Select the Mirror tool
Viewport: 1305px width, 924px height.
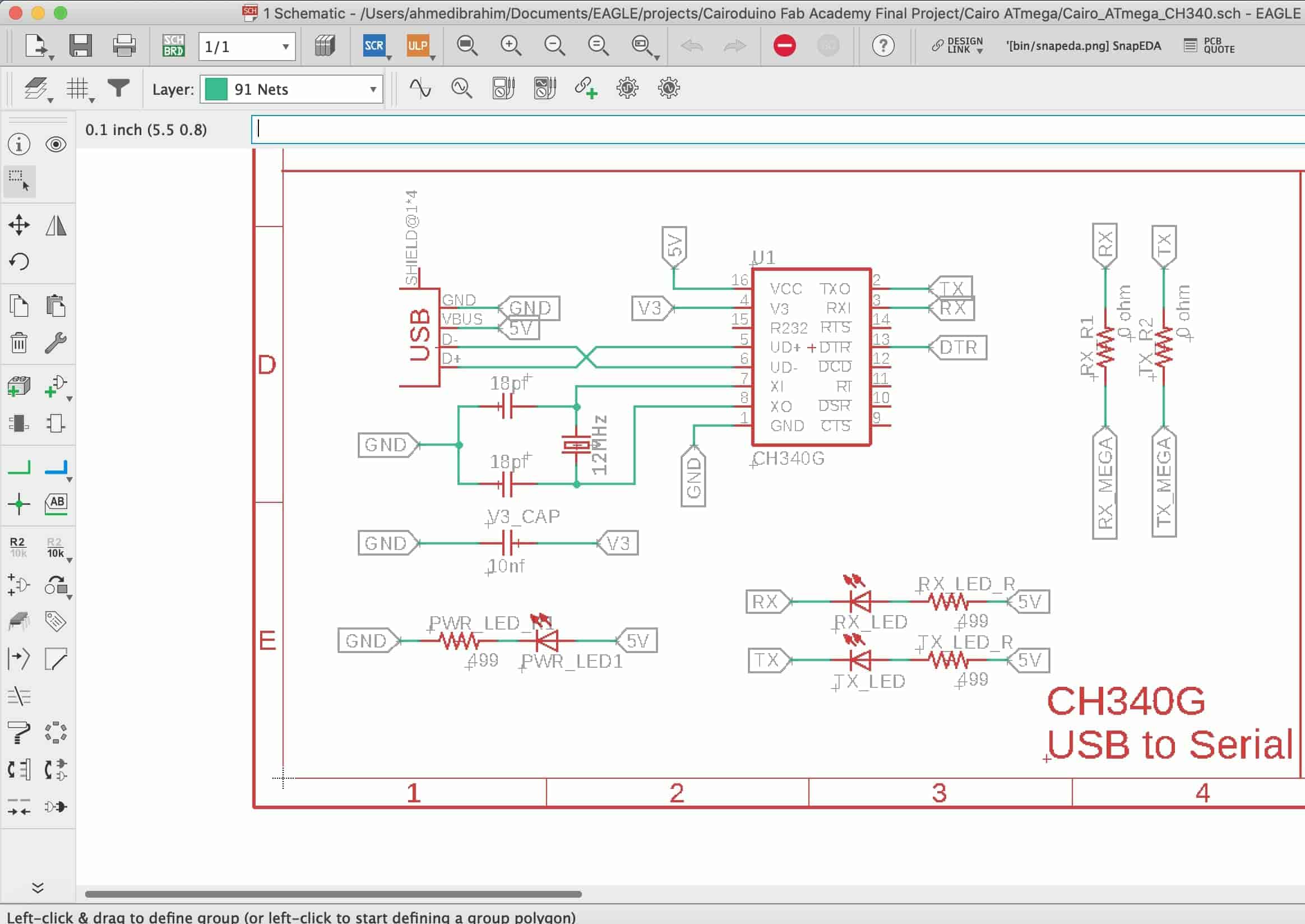point(55,225)
